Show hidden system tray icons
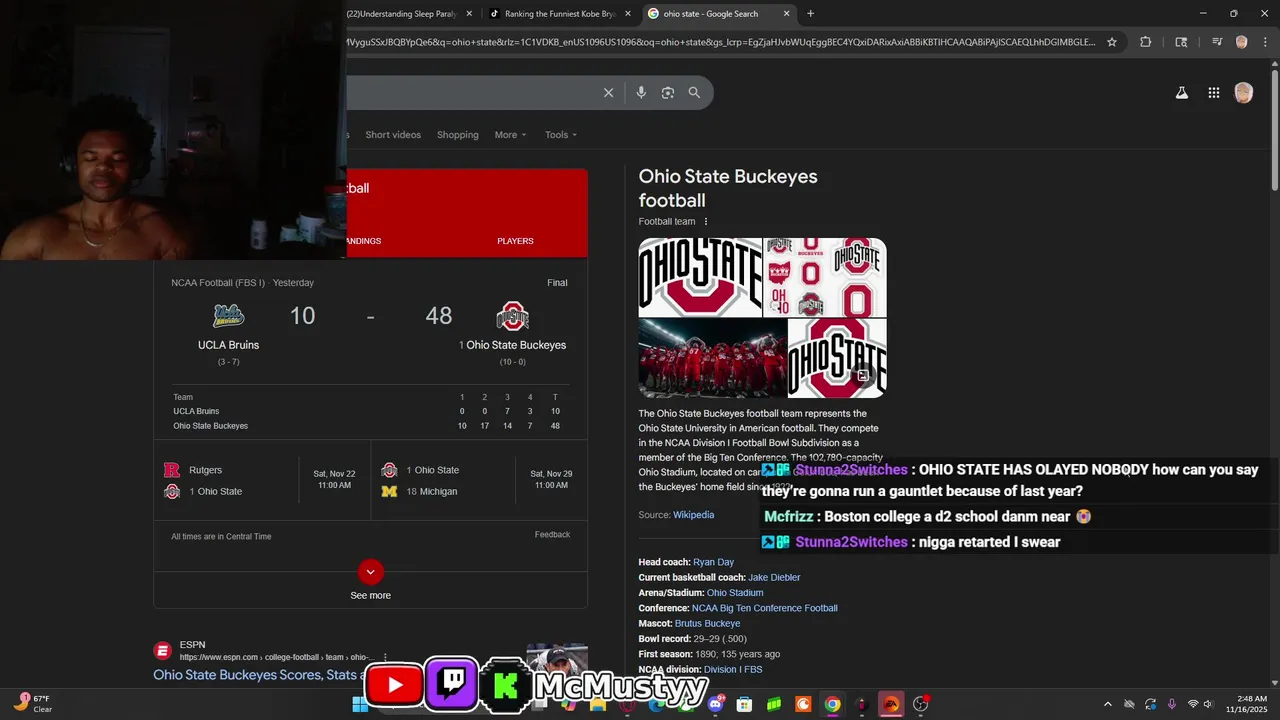This screenshot has height=720, width=1280. [1107, 704]
